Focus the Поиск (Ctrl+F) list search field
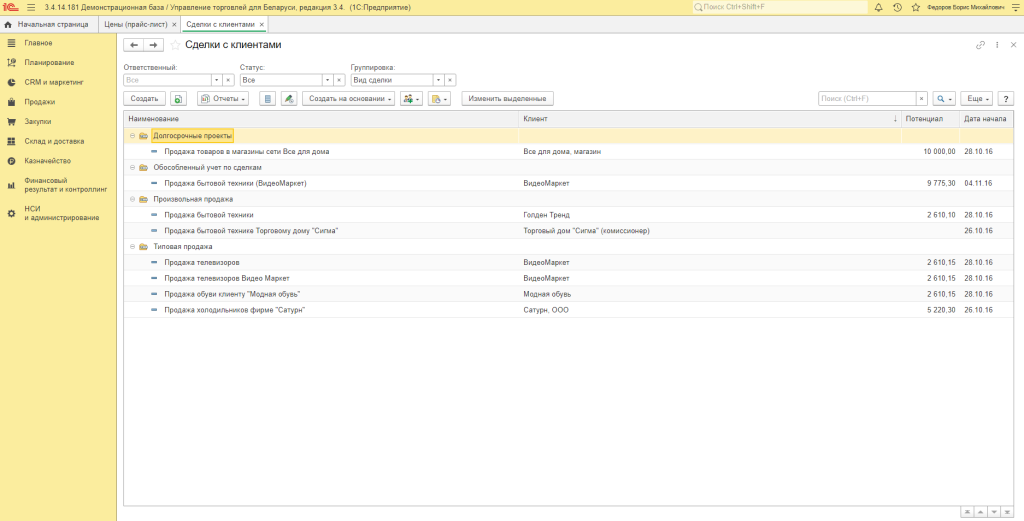Screen dimensions: 1024x521 (867, 99)
